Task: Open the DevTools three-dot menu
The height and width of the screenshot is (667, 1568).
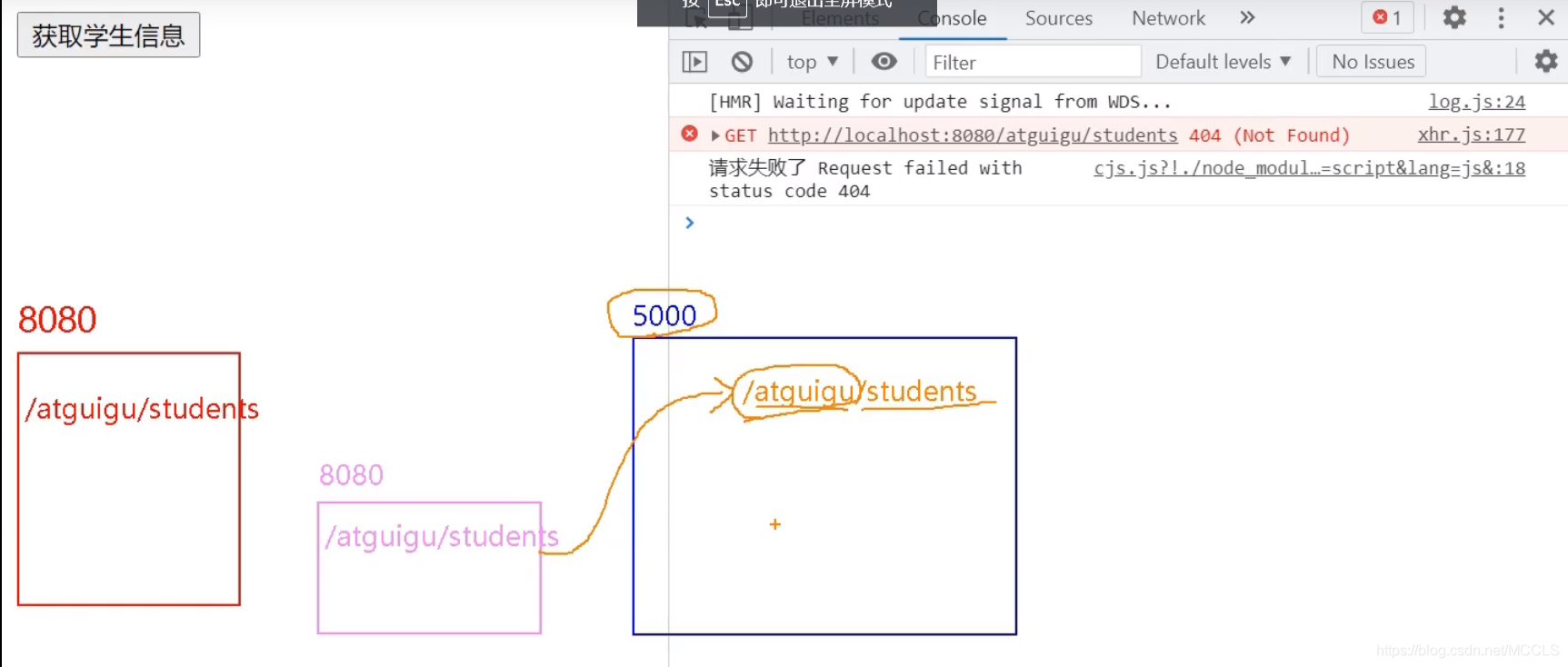Action: (1501, 17)
